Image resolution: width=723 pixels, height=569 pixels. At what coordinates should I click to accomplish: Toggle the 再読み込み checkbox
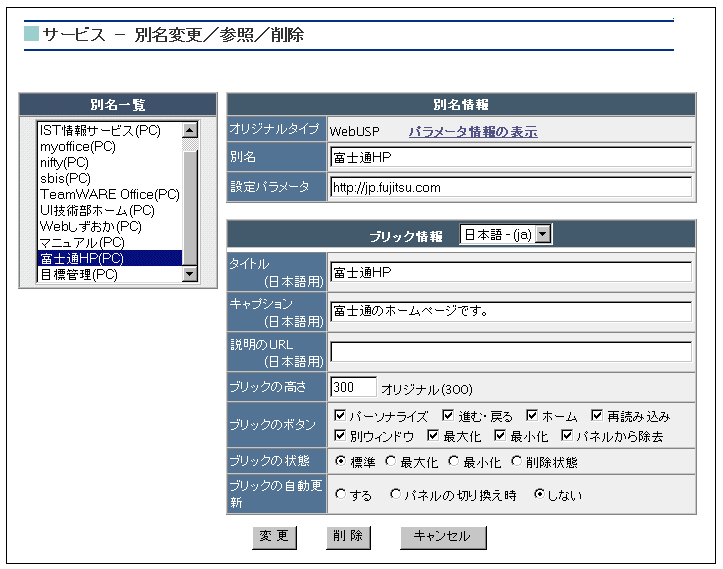597,416
